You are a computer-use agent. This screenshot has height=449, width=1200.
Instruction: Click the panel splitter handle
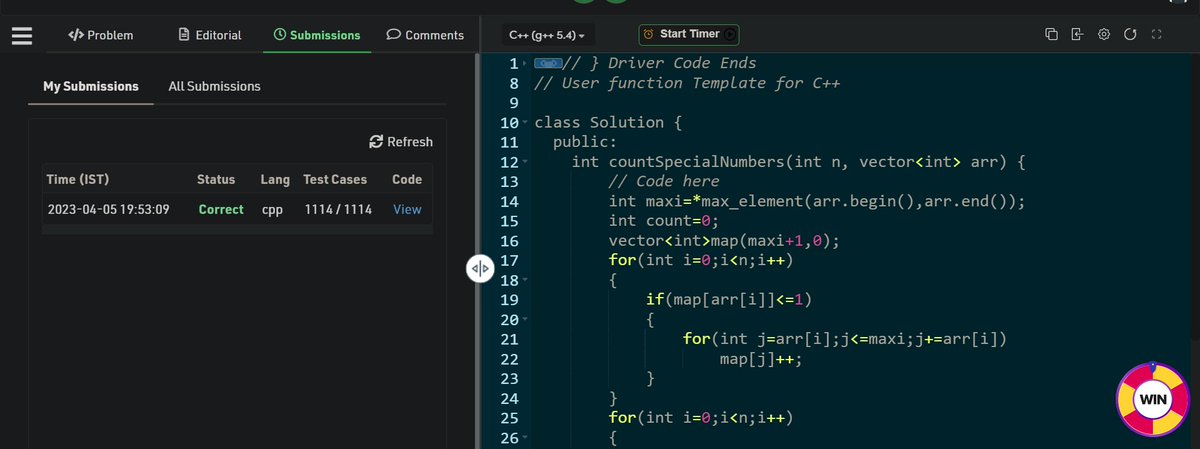479,268
